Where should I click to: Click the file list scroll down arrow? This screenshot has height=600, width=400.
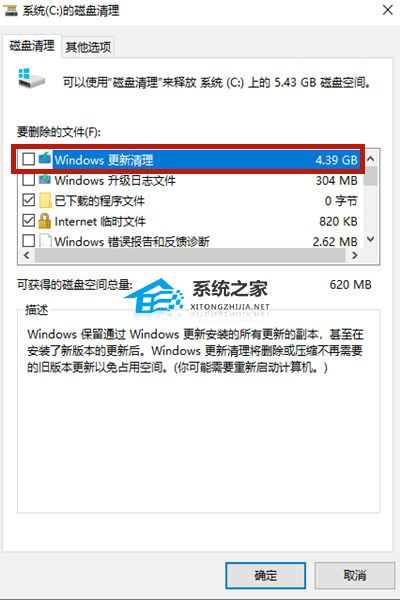click(371, 240)
